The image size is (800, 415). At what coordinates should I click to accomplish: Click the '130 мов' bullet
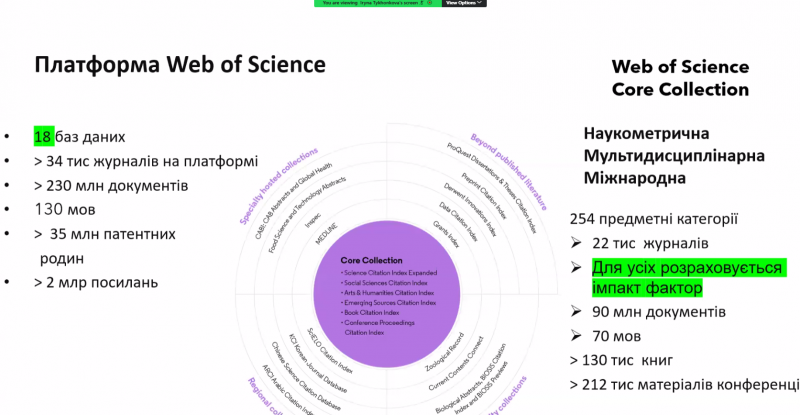pyautogui.click(x=65, y=209)
